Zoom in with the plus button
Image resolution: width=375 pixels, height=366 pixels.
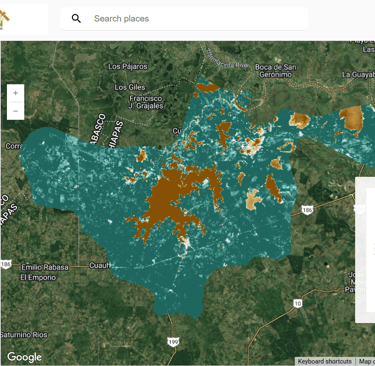pyautogui.click(x=15, y=93)
